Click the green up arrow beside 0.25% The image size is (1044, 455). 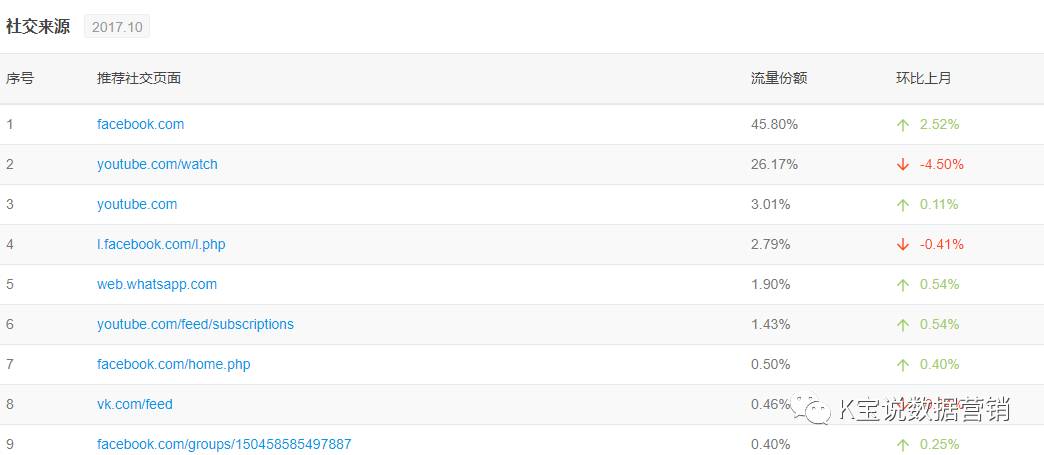(x=903, y=445)
